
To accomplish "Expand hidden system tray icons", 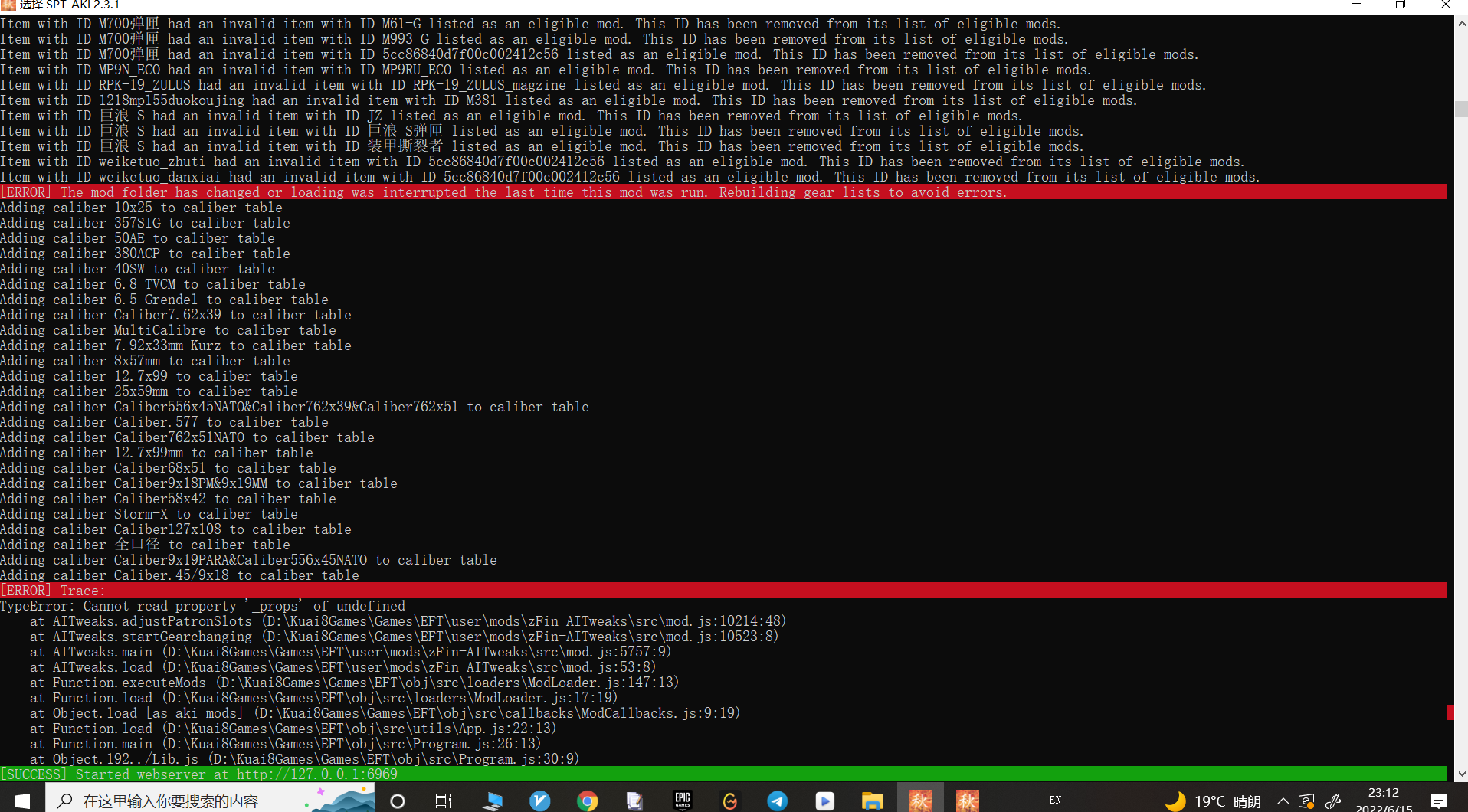I will pos(1283,801).
